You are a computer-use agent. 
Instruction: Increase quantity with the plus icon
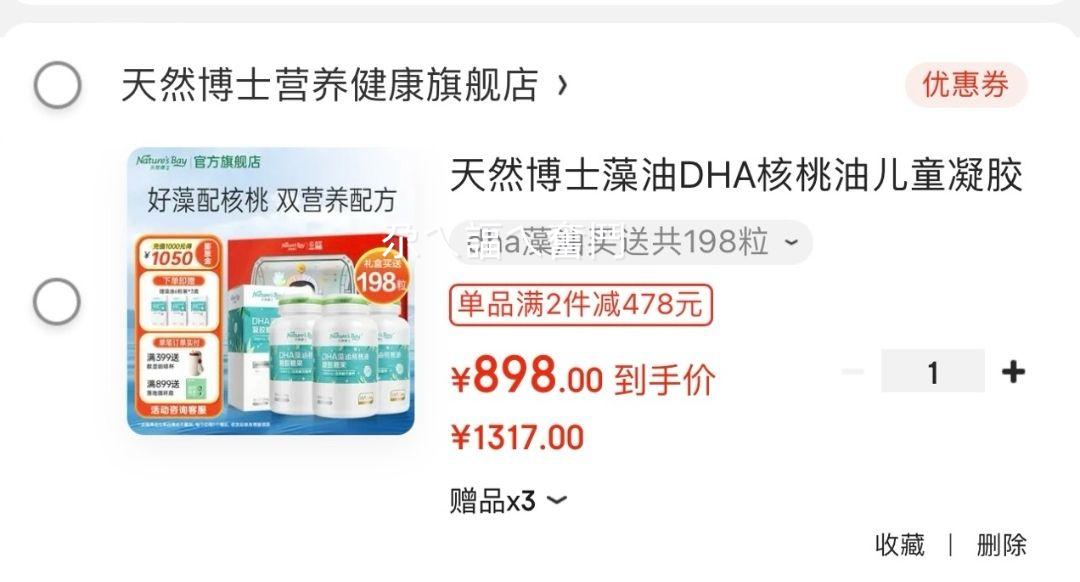point(1013,372)
